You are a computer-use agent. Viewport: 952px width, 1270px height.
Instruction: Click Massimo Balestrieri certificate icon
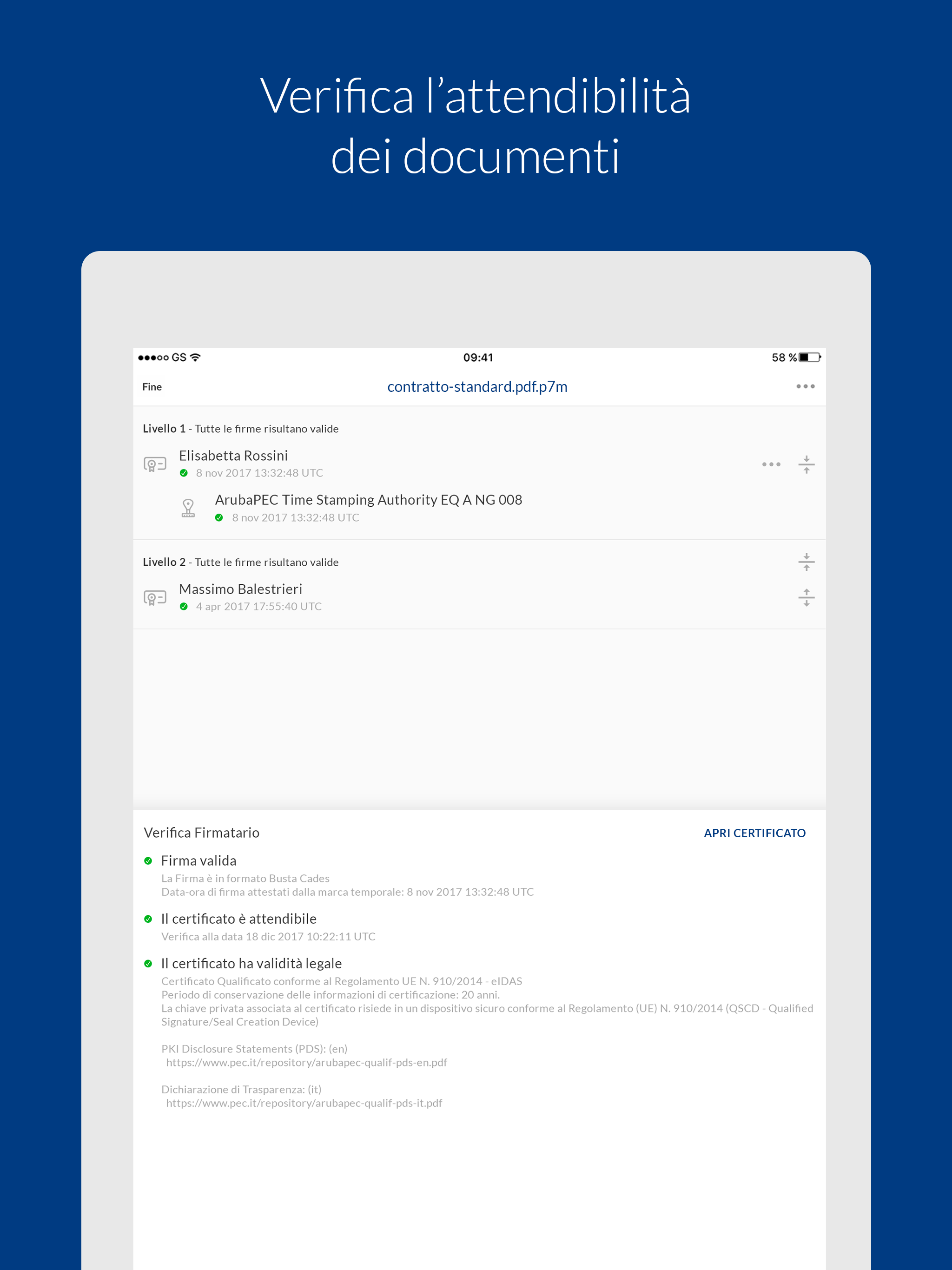pos(155,598)
